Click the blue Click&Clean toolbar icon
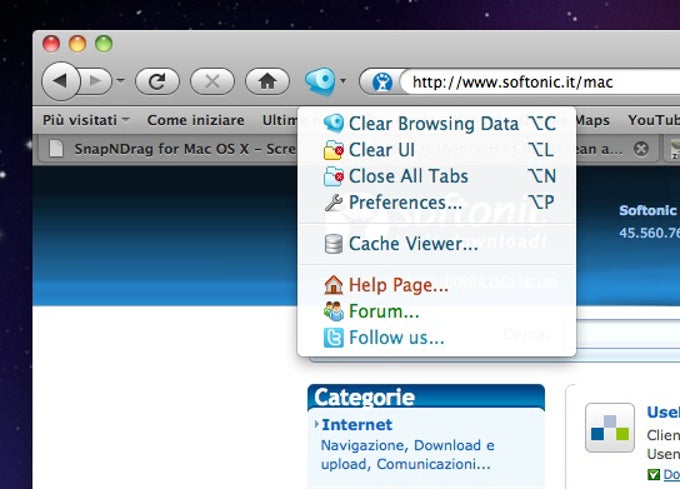 (320, 81)
